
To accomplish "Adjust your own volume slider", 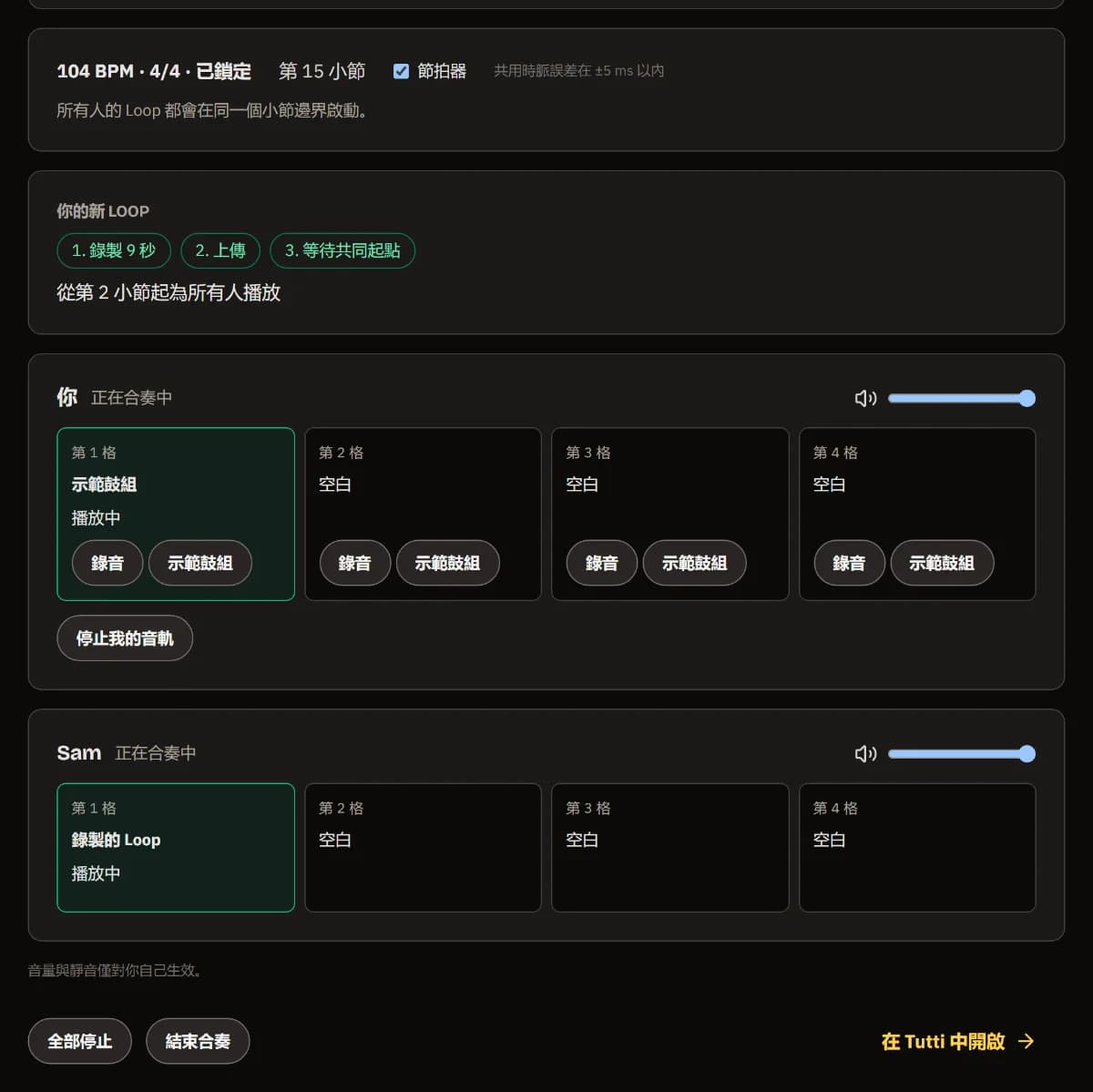I will pyautogui.click(x=962, y=398).
